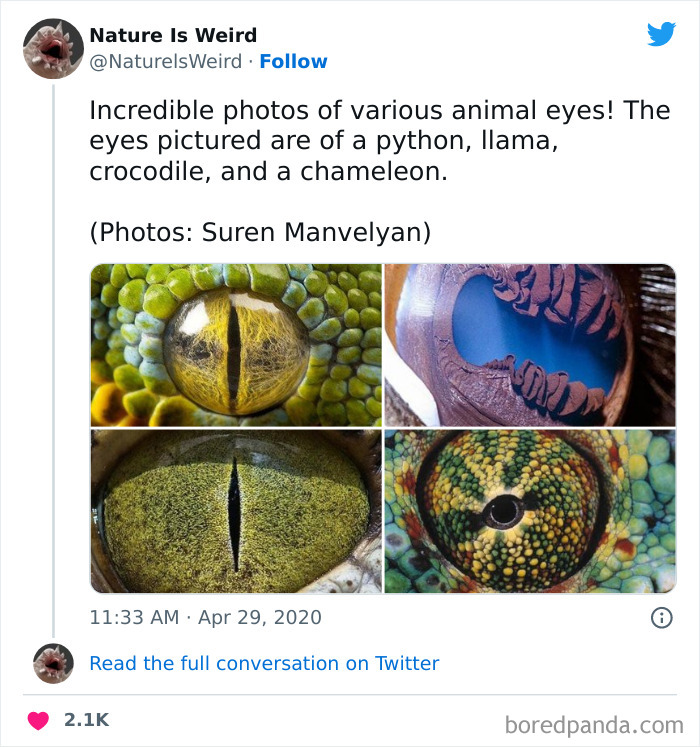Viewport: 700px width, 747px height.
Task: Click the tweet info icon
Action: (x=661, y=618)
